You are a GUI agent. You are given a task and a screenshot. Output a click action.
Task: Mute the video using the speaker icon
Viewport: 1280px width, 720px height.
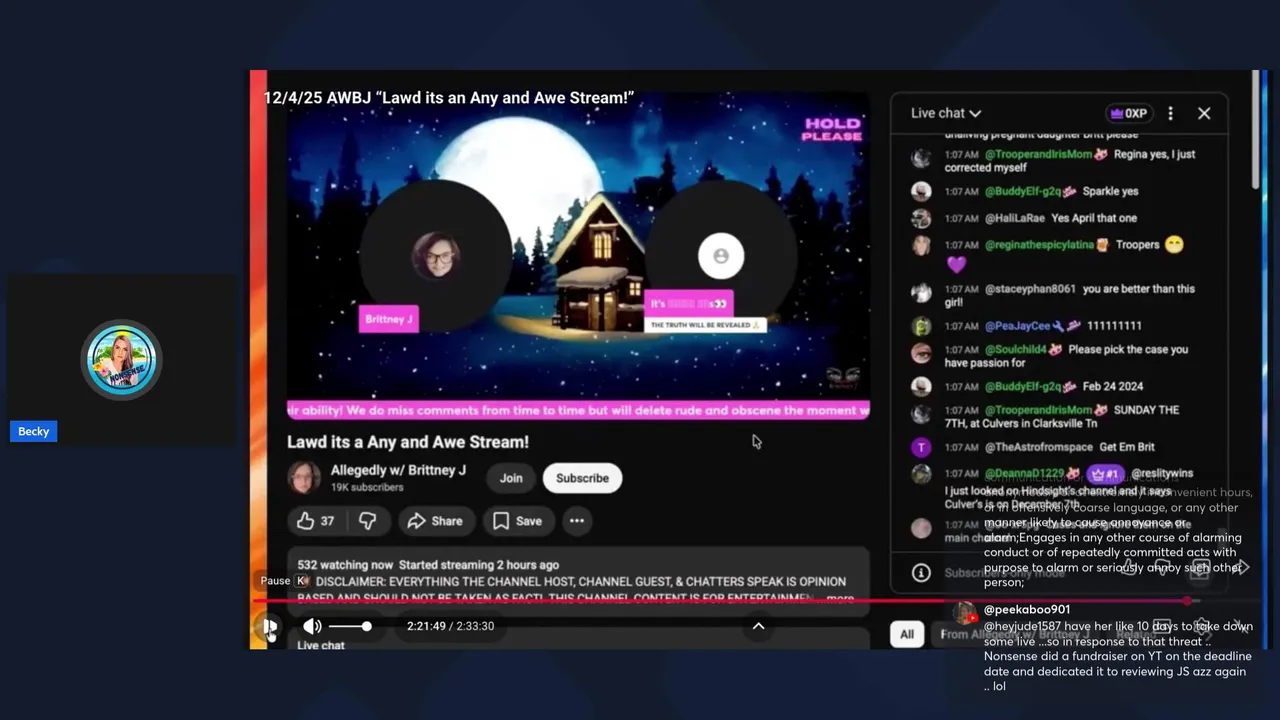click(312, 626)
